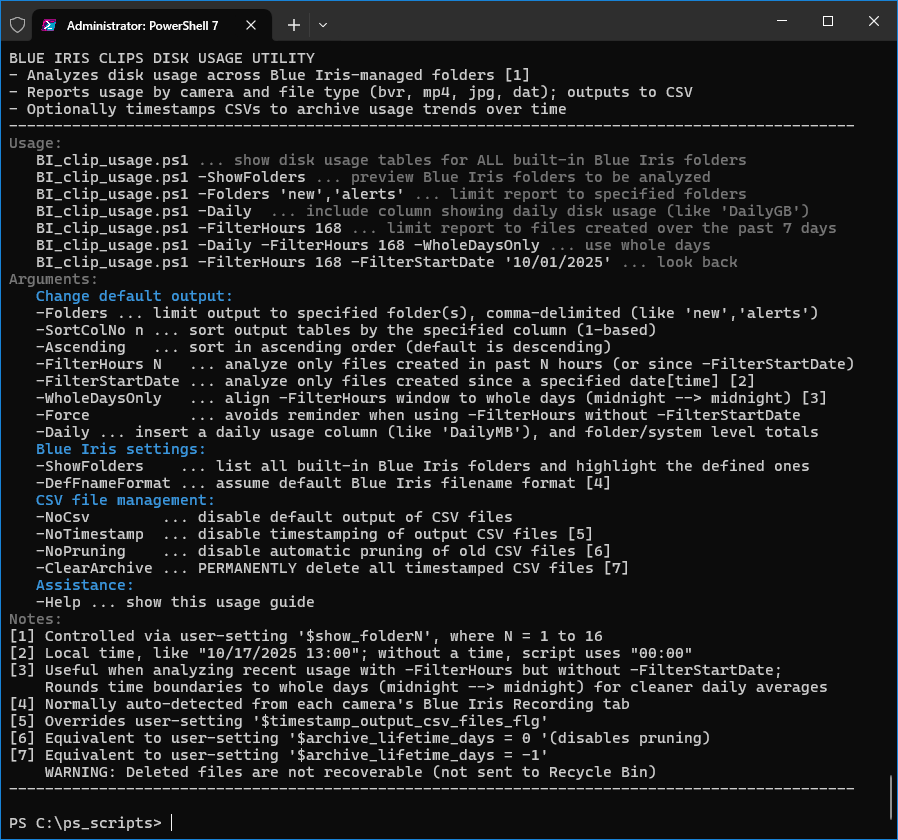
Task: Click the -WholeDaysOnly argument in Arguments list
Action: coord(98,398)
